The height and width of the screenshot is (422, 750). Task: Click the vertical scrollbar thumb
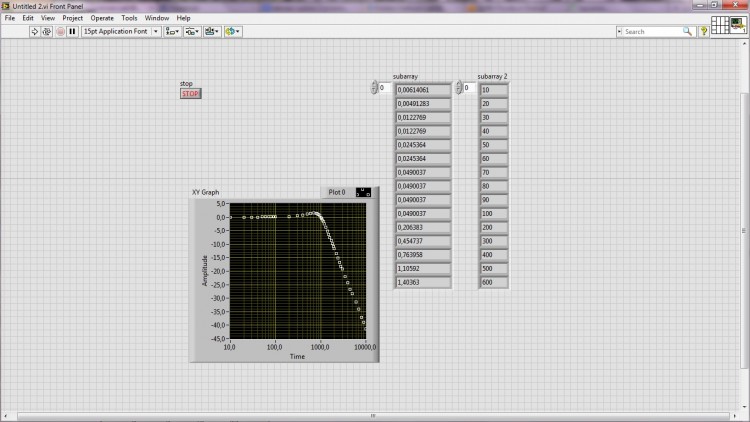tap(744, 231)
